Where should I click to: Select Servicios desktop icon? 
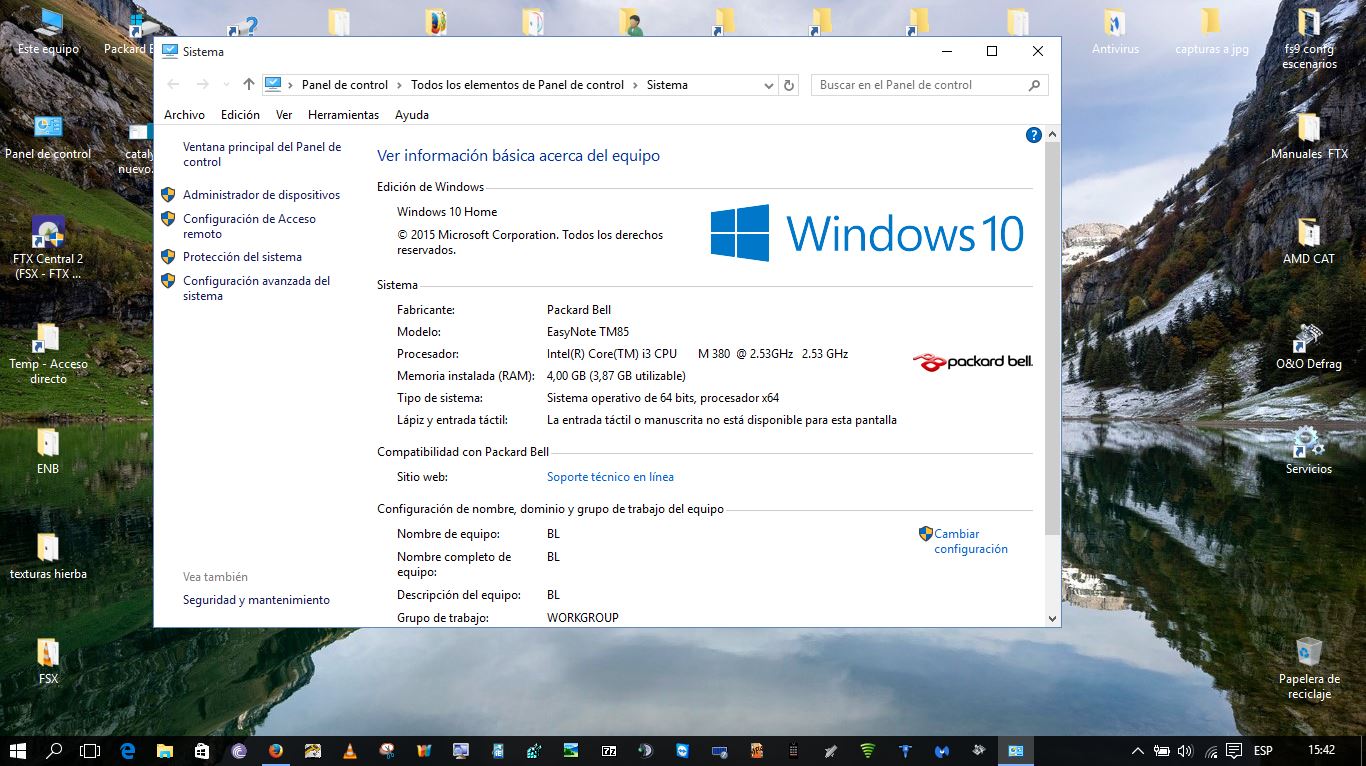point(1309,452)
